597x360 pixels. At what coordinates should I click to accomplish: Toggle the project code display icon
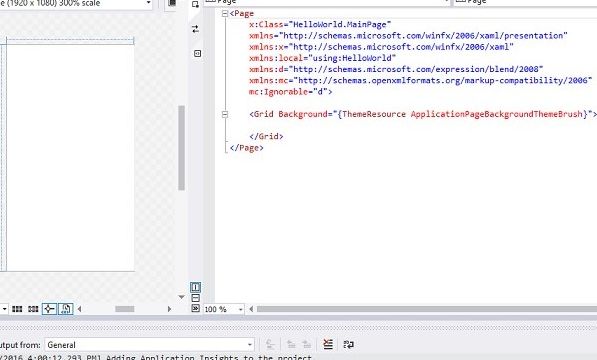point(65,309)
